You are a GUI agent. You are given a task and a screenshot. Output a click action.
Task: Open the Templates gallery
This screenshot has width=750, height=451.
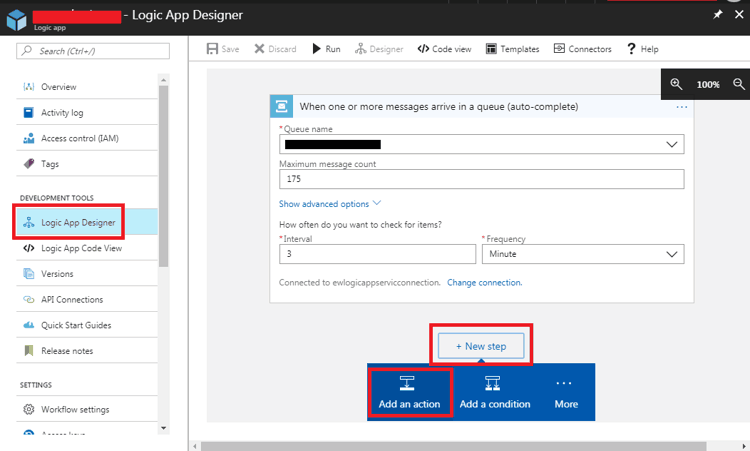[512, 49]
